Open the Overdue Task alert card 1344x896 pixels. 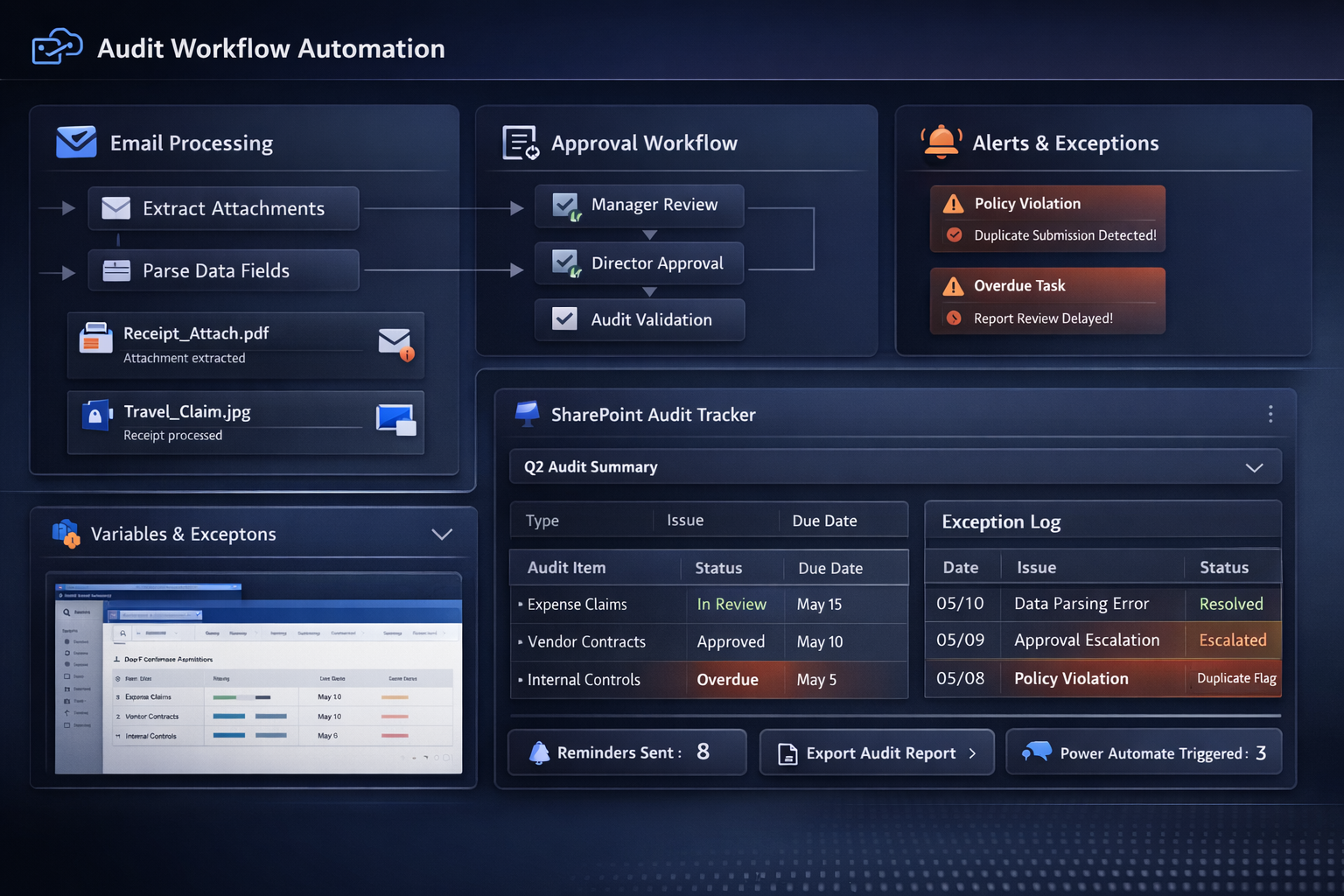point(1047,301)
